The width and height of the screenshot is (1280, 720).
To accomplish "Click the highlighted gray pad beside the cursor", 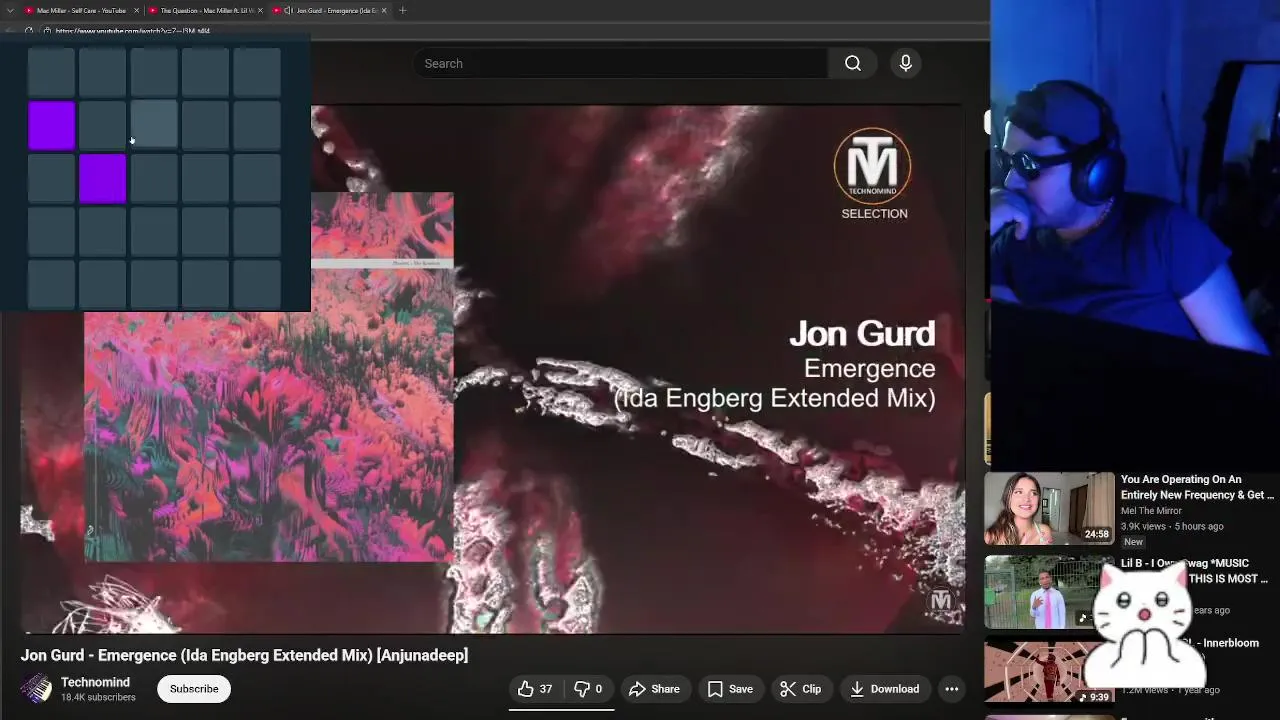I will pos(154,125).
